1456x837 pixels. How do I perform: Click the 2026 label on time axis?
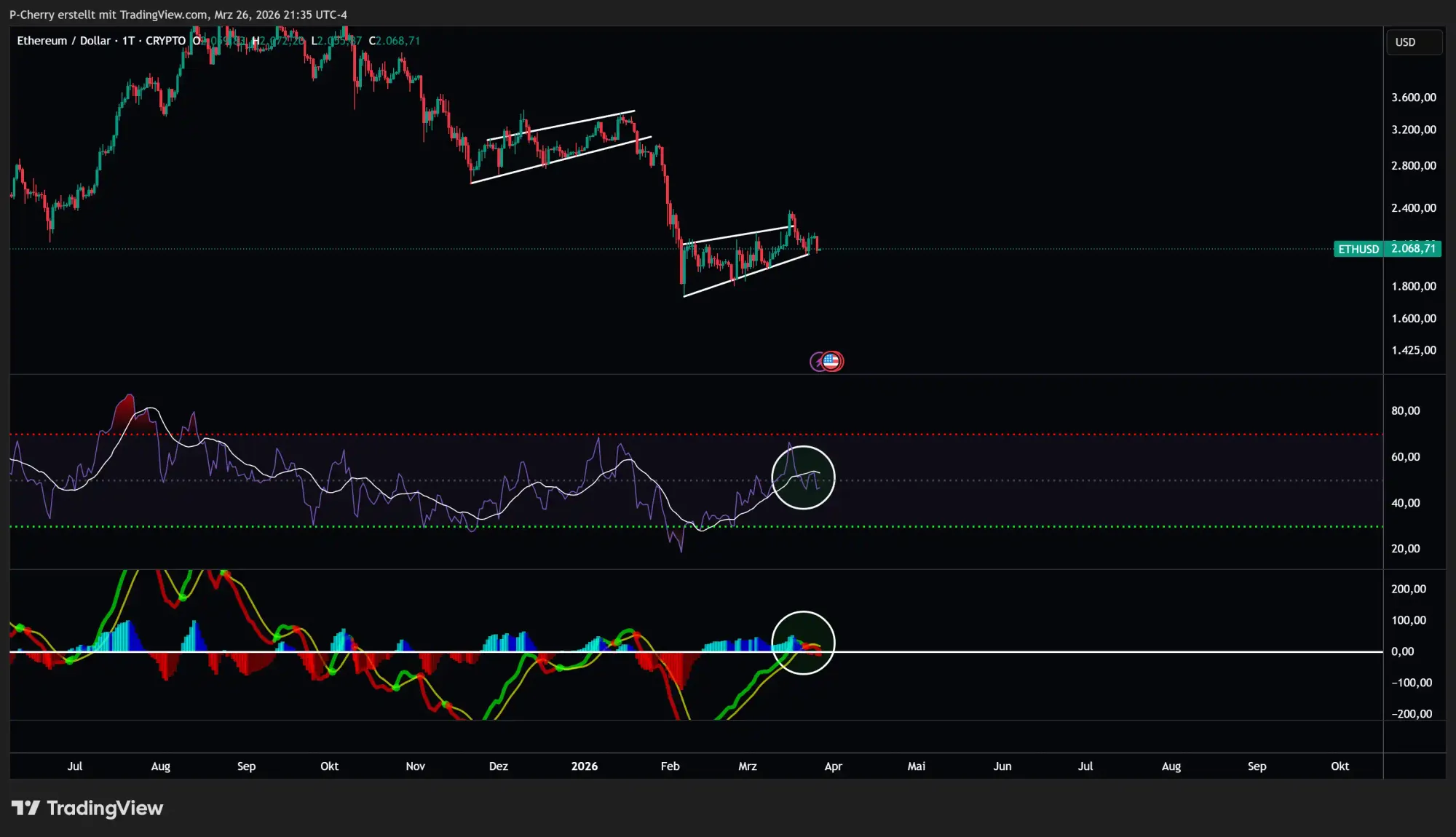(584, 766)
